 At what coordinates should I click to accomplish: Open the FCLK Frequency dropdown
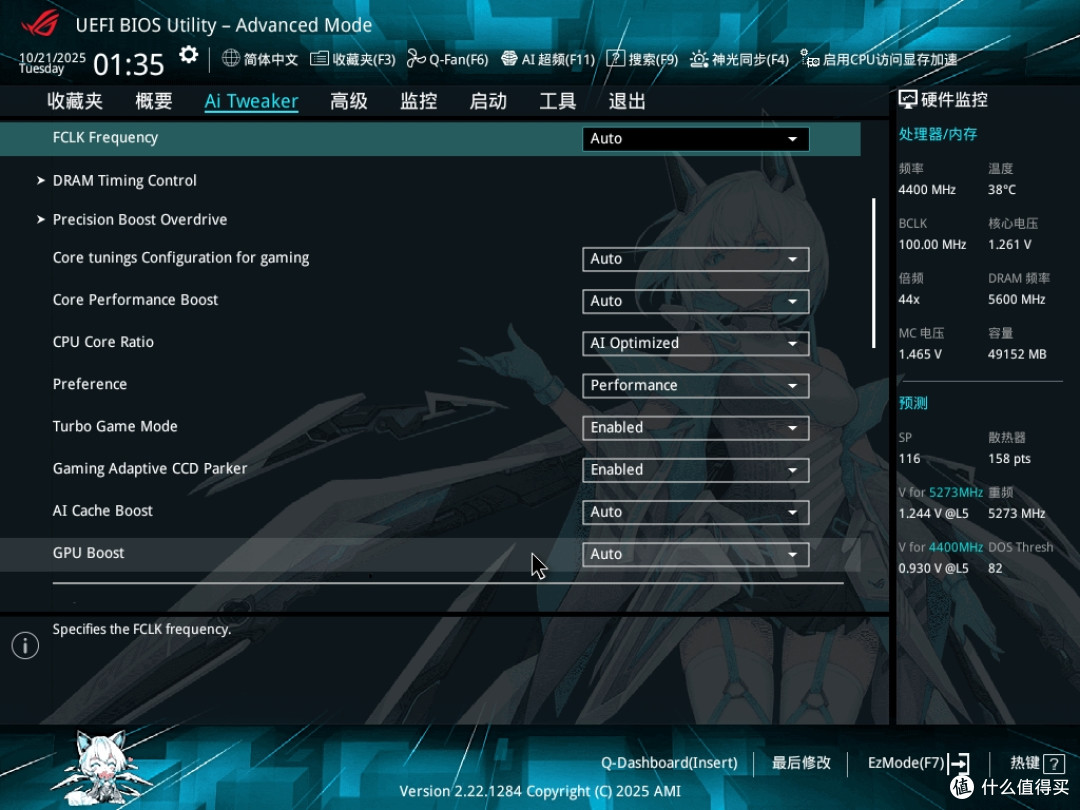point(695,138)
